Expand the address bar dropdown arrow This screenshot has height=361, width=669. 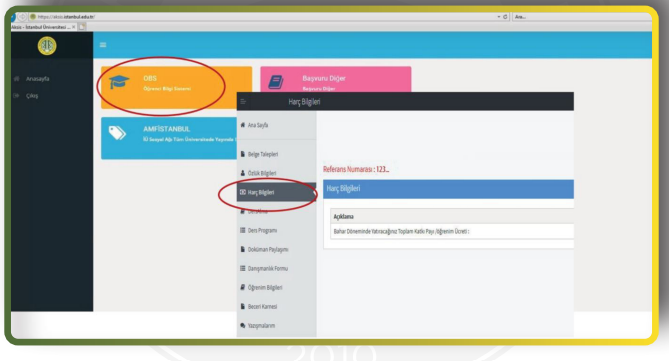pos(499,17)
